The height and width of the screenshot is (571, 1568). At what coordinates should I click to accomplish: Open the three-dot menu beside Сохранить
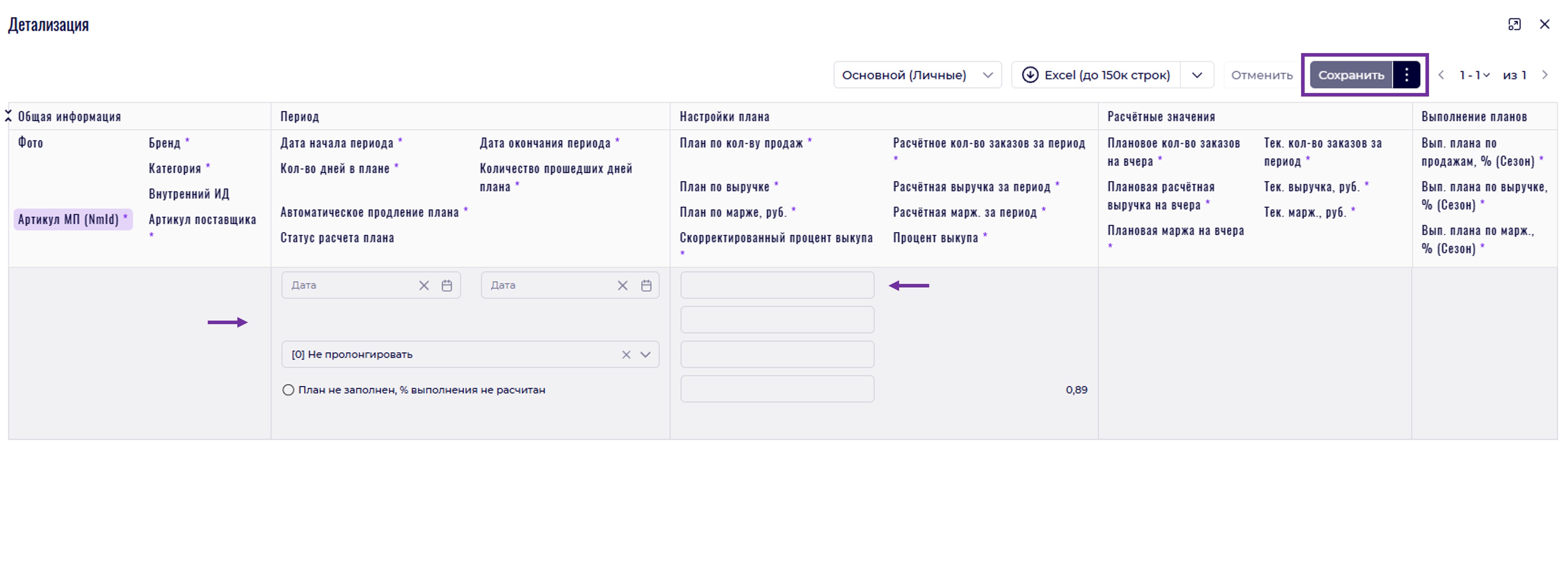click(x=1406, y=75)
